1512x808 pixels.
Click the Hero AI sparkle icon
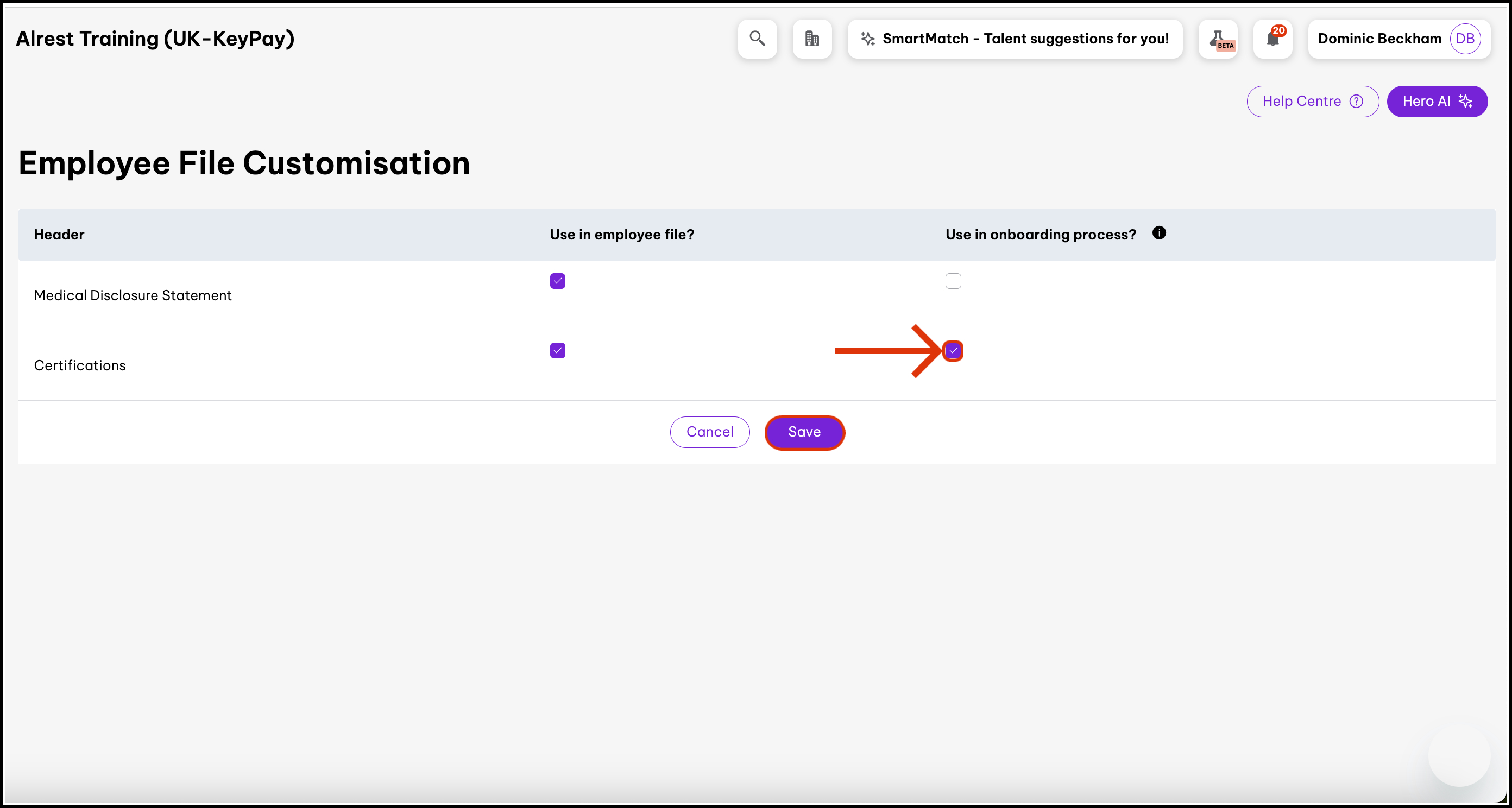(x=1466, y=102)
